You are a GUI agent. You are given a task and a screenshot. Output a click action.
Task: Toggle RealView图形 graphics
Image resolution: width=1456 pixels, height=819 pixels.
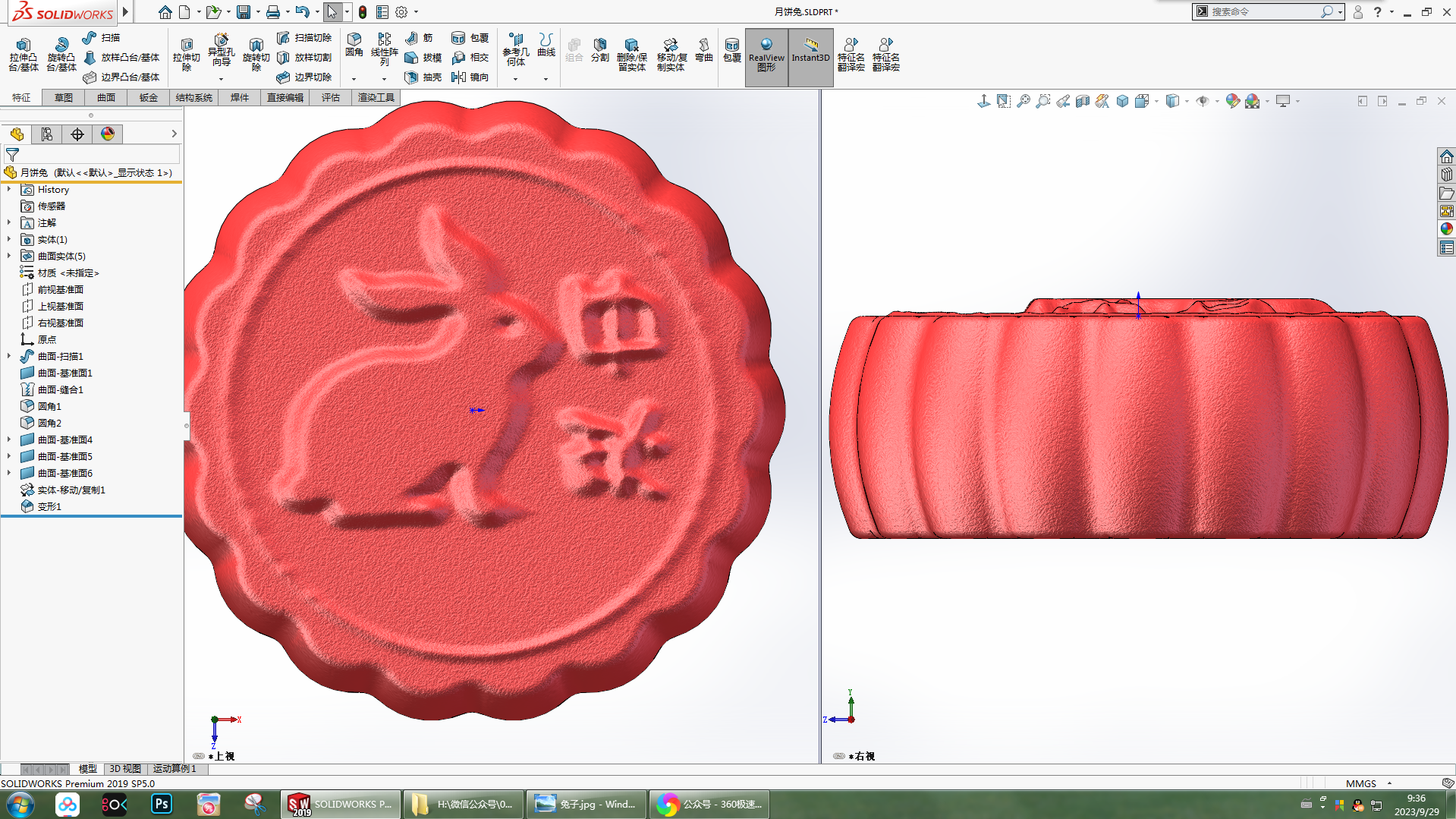coord(766,56)
